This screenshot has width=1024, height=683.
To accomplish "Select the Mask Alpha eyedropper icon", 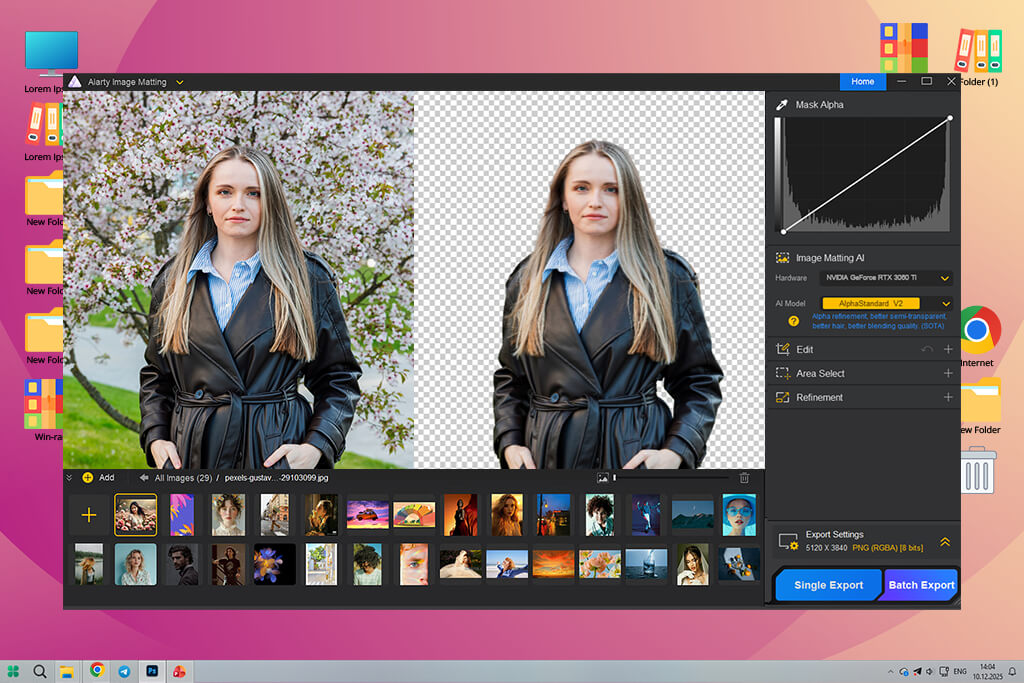I will pyautogui.click(x=782, y=104).
